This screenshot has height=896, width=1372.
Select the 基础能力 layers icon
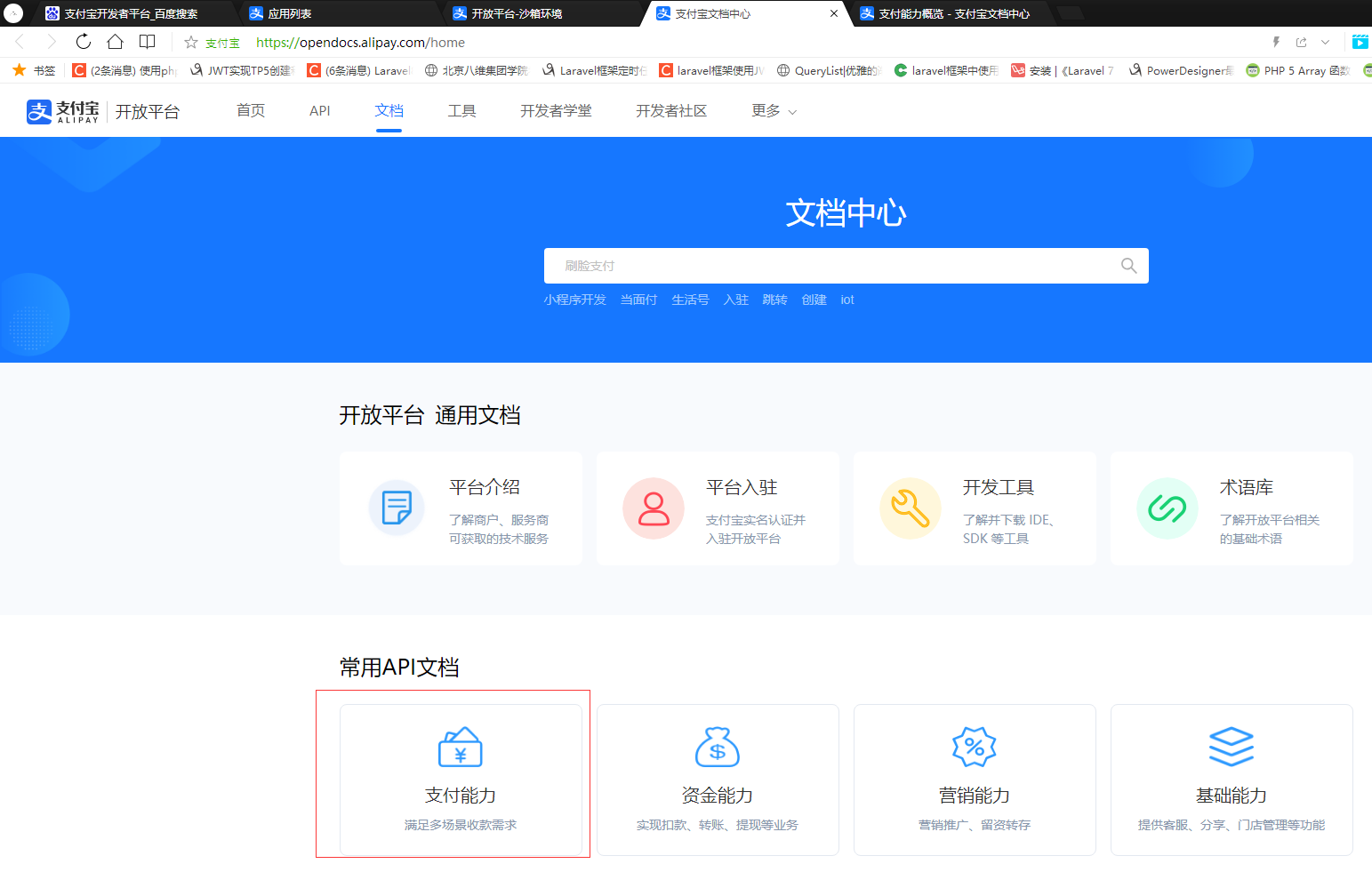[x=1231, y=747]
